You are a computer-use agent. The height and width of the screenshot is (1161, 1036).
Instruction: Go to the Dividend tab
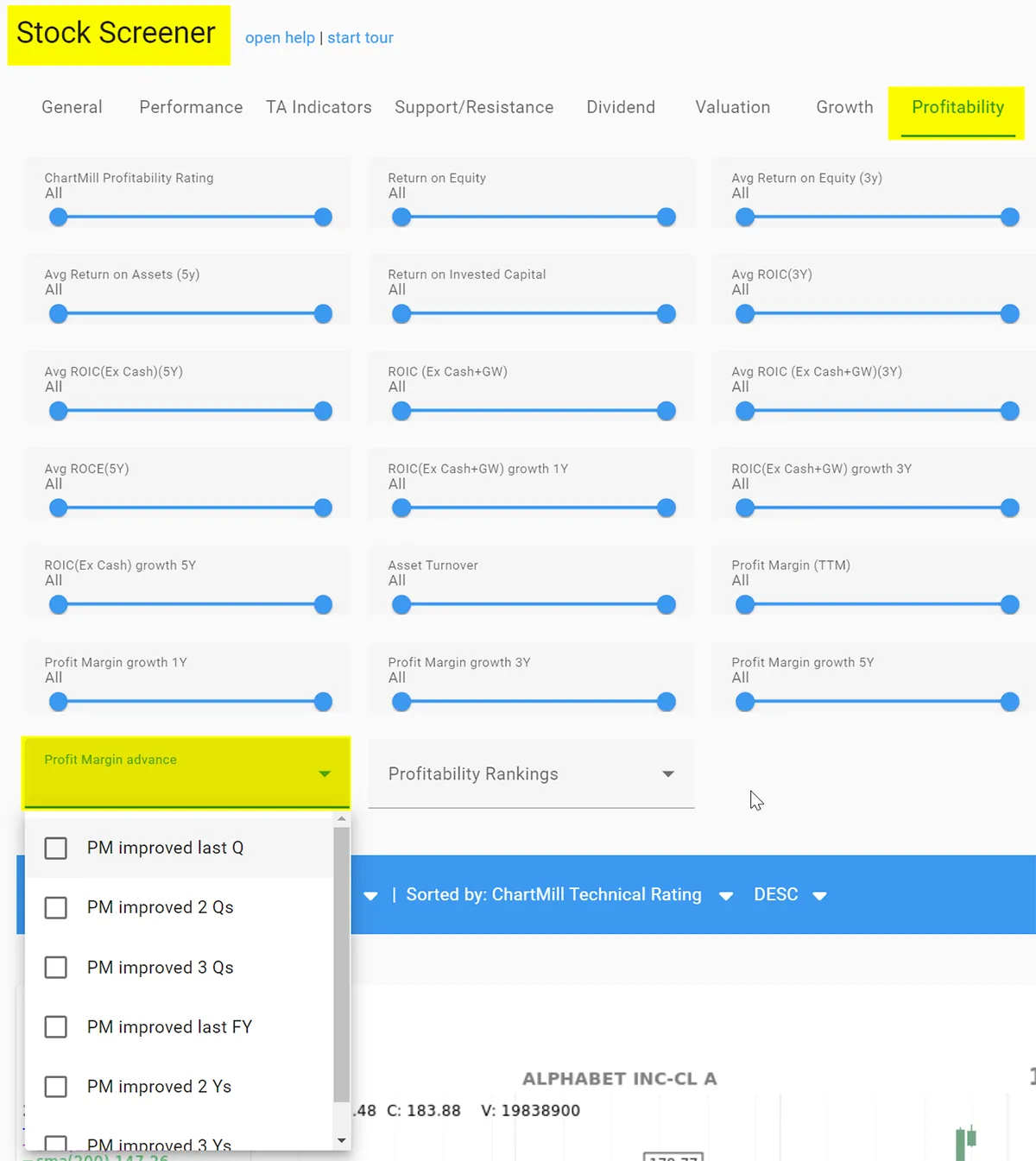(620, 107)
